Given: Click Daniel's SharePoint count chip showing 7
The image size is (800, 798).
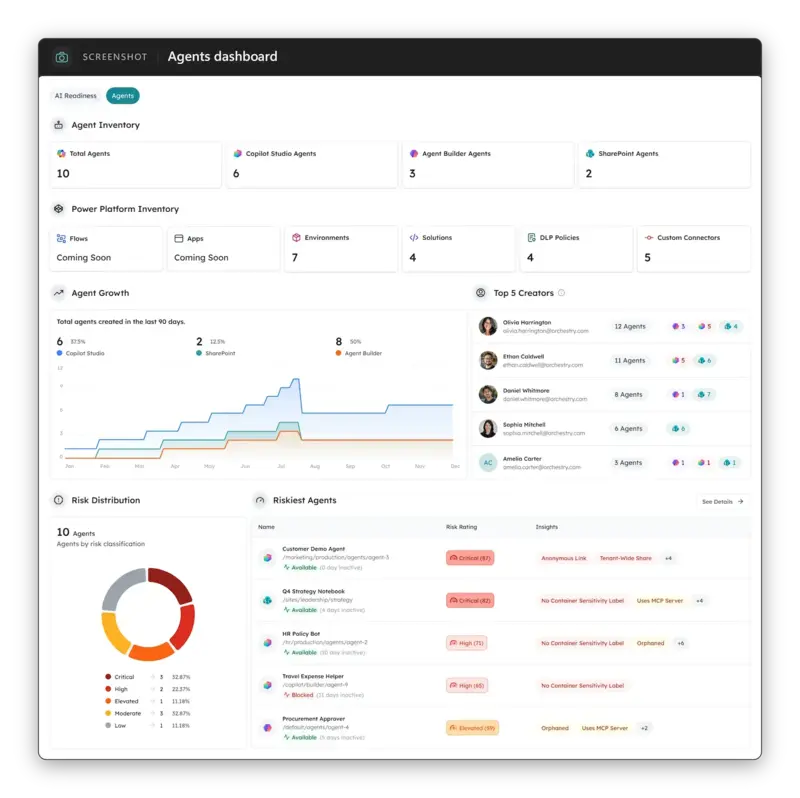Looking at the screenshot, I should (704, 395).
